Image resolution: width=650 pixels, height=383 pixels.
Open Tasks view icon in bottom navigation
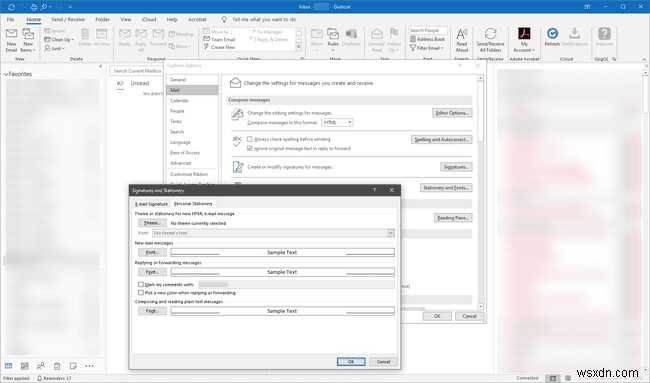(x=57, y=366)
